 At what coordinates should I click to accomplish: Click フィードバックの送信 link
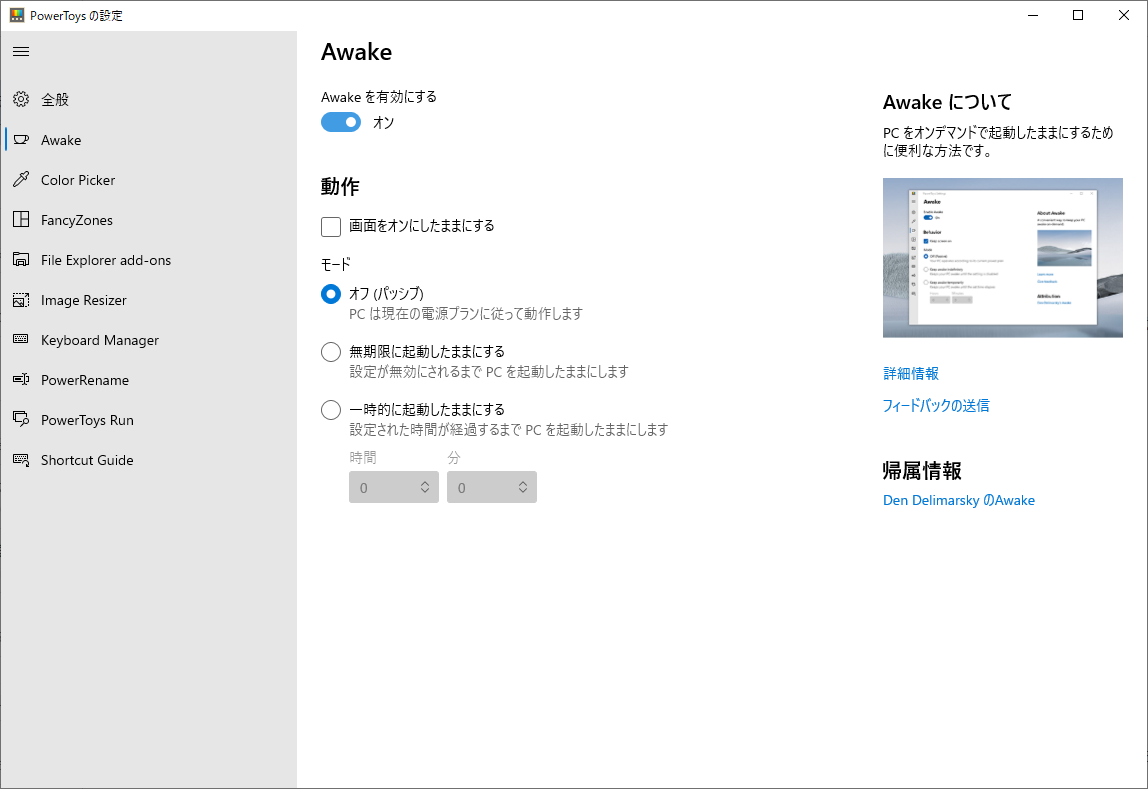pos(936,405)
